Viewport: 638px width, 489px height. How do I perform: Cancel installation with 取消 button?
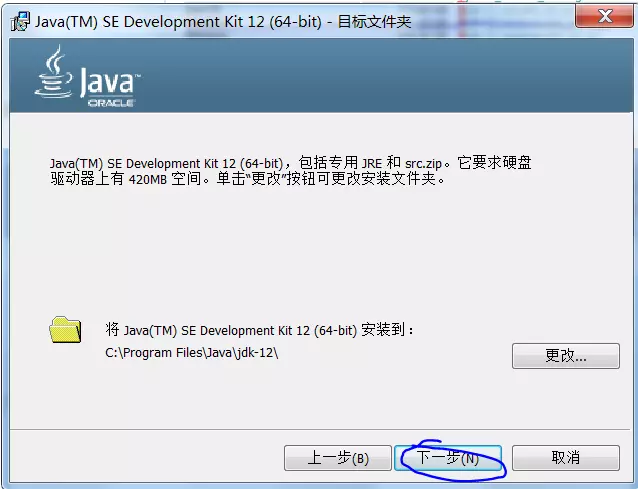[566, 458]
